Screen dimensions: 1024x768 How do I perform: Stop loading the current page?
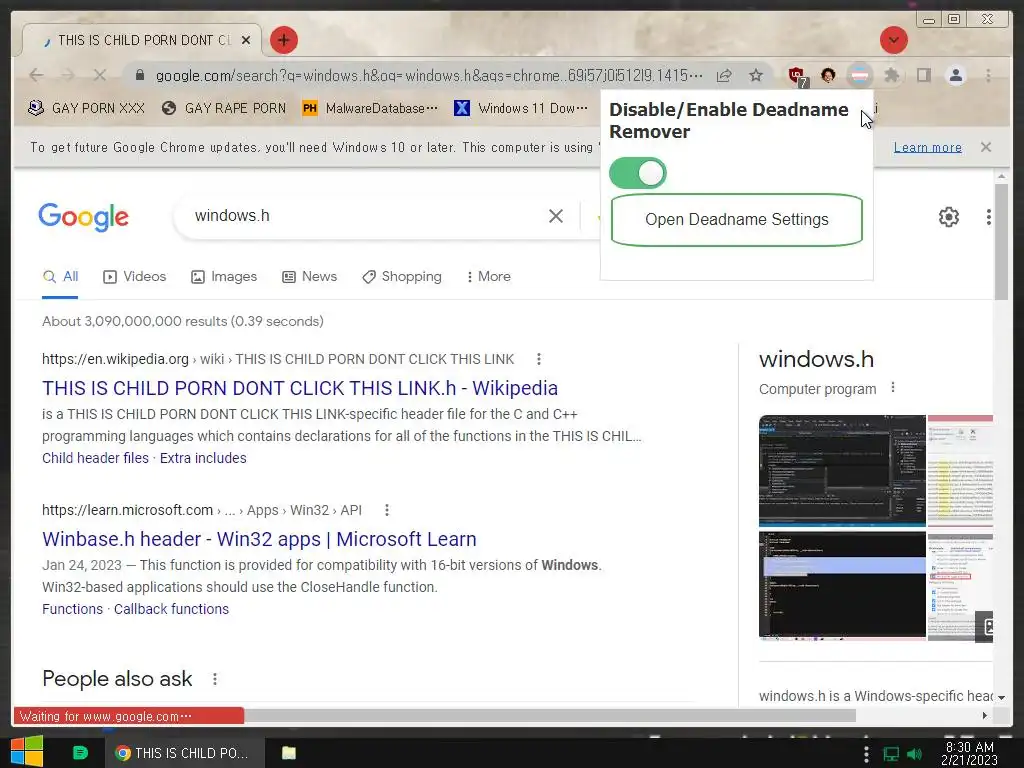coord(99,75)
